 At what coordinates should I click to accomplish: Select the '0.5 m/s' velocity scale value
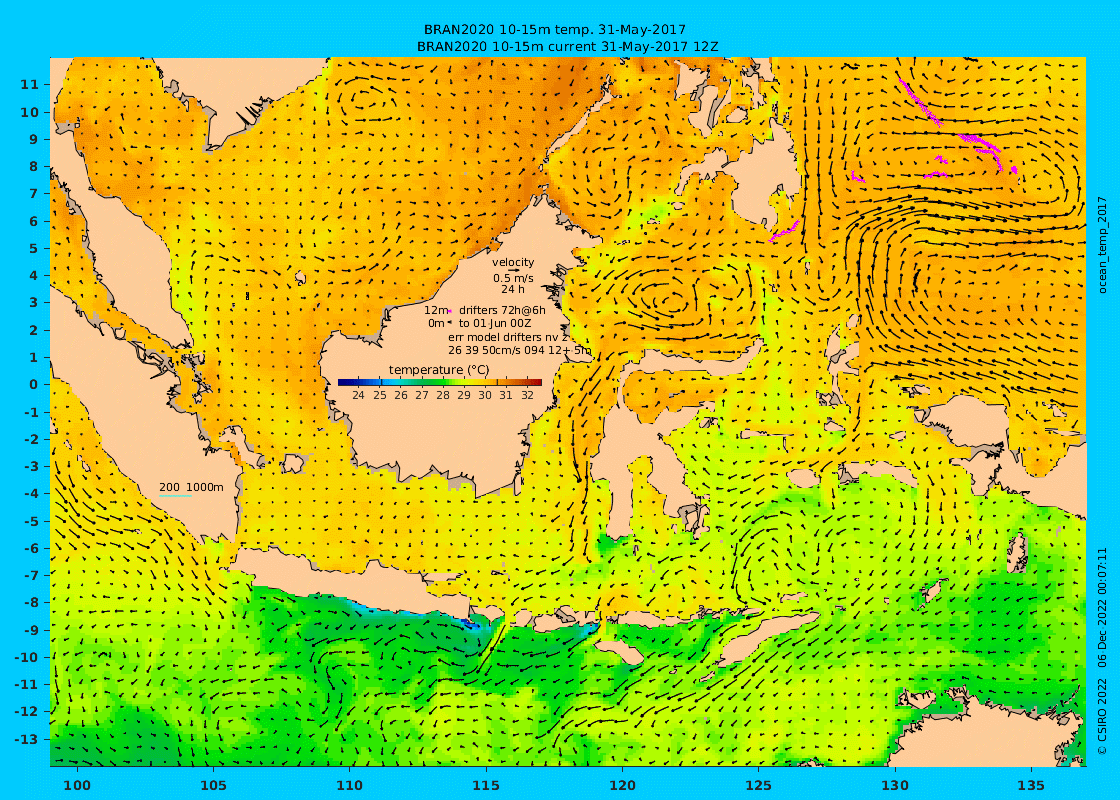tap(513, 278)
